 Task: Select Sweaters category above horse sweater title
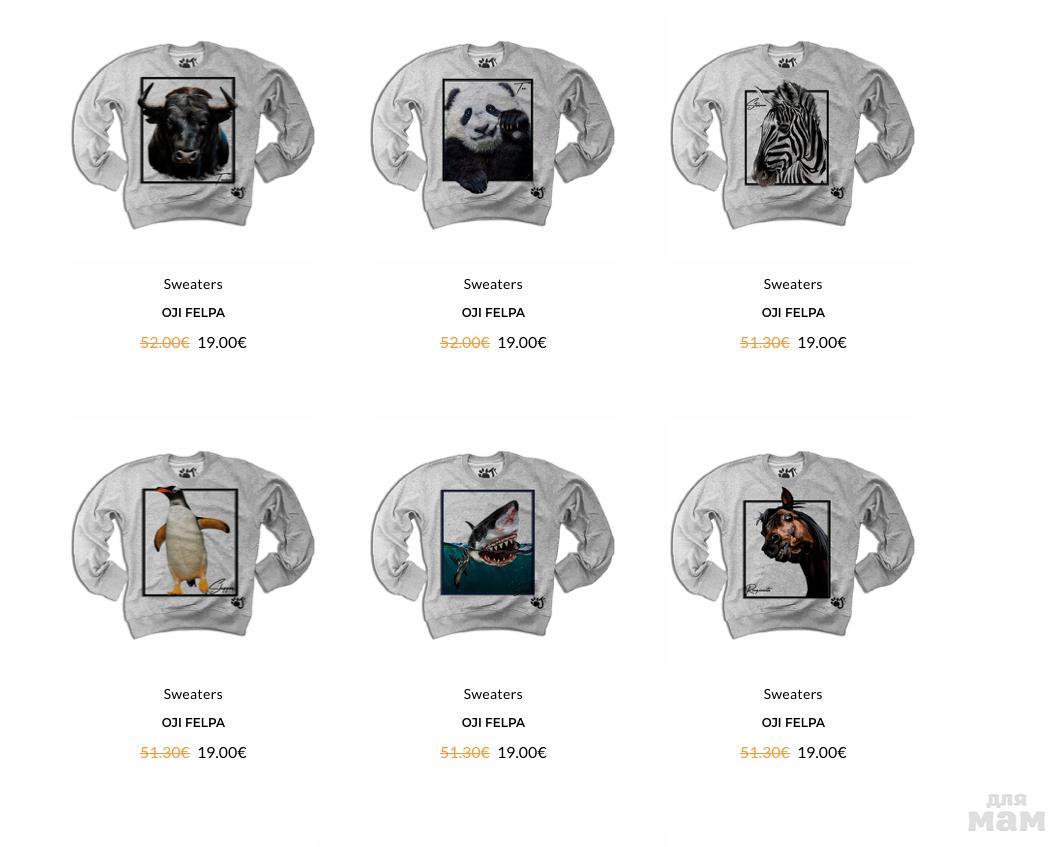[x=793, y=695]
